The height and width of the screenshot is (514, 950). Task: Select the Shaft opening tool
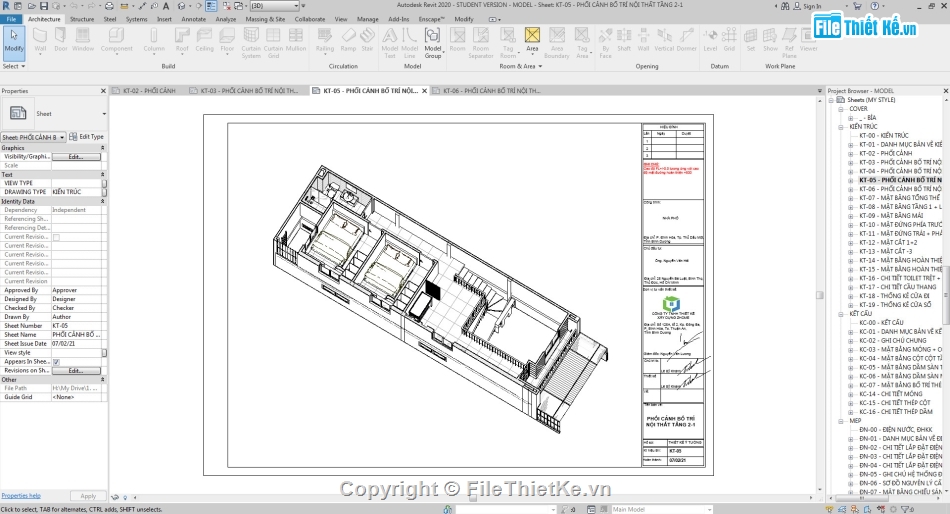pyautogui.click(x=623, y=40)
